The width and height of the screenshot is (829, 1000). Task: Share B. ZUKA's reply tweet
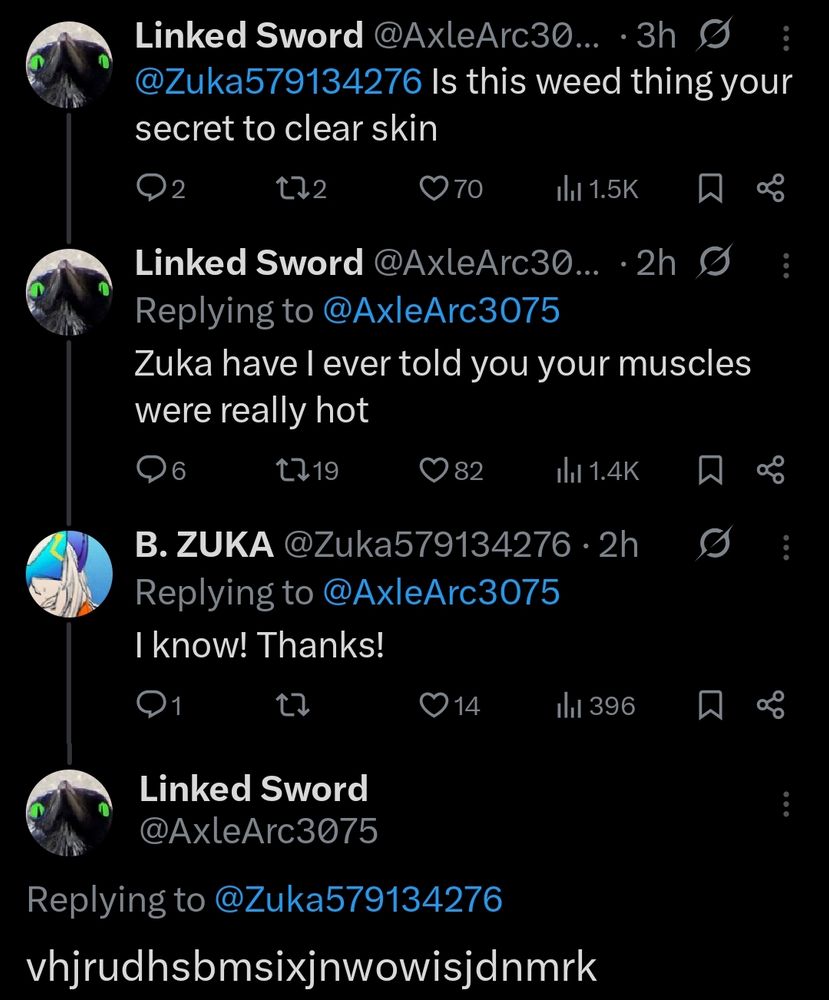tap(770, 706)
